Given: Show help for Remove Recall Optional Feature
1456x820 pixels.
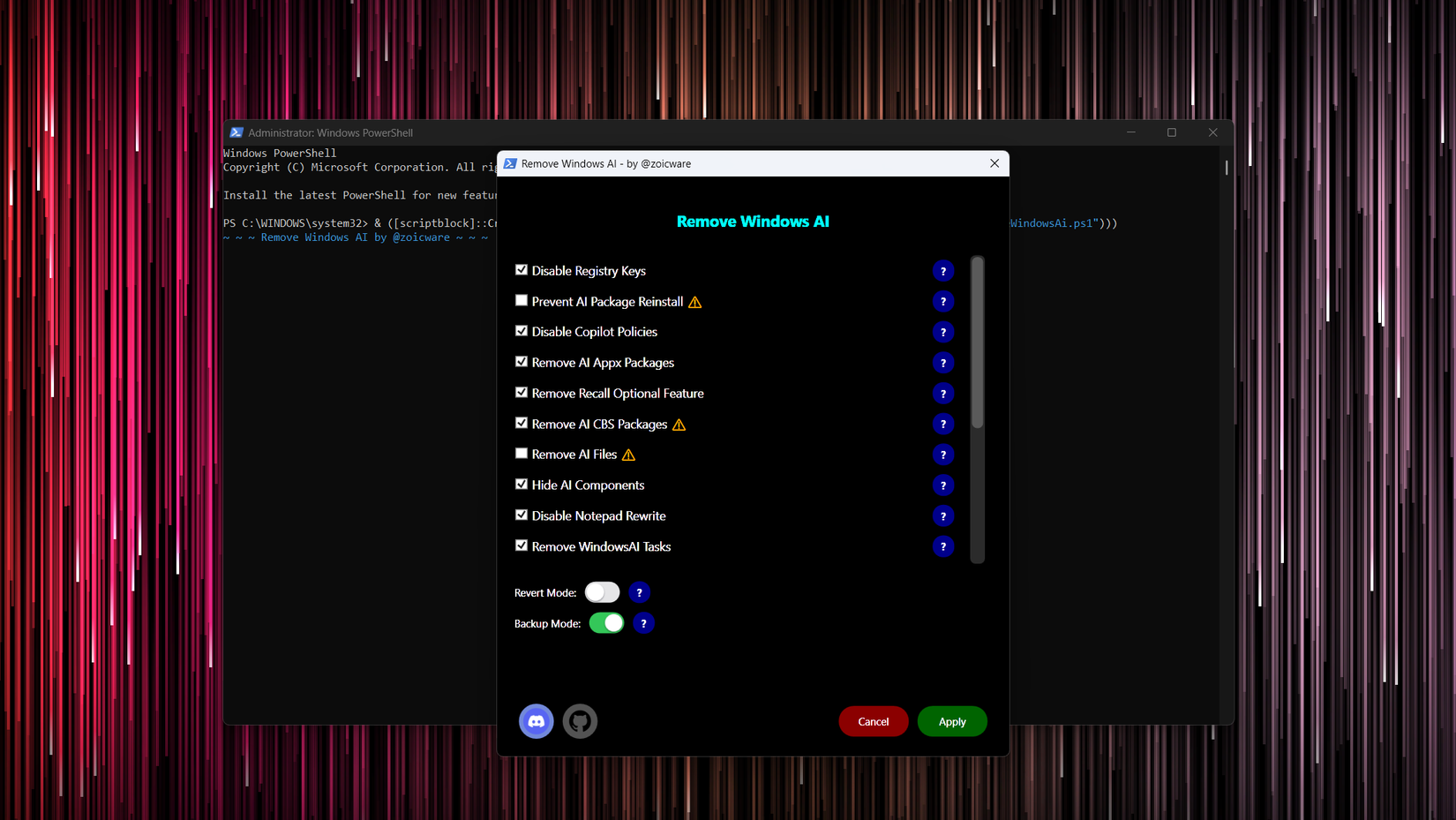Looking at the screenshot, I should tap(943, 394).
